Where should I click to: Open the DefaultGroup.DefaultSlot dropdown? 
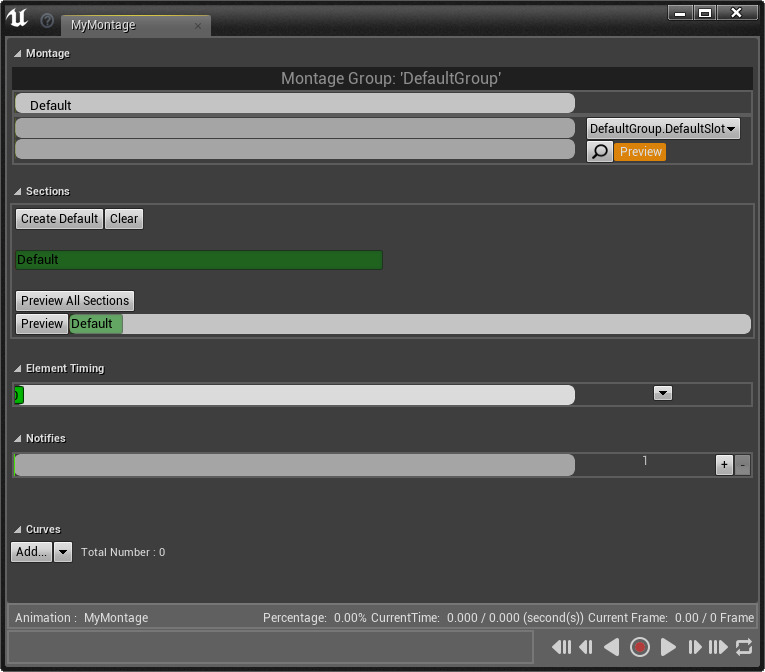(663, 129)
